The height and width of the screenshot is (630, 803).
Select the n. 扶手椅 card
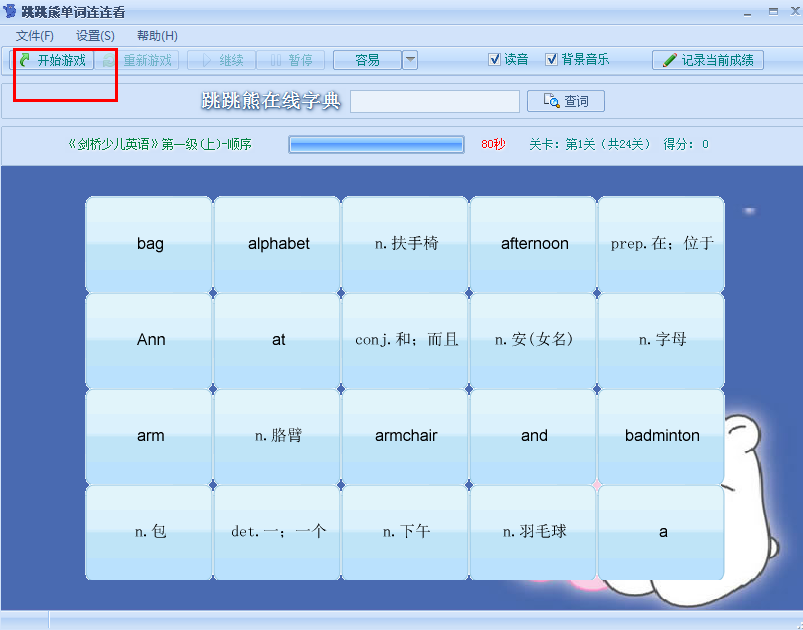pyautogui.click(x=405, y=244)
